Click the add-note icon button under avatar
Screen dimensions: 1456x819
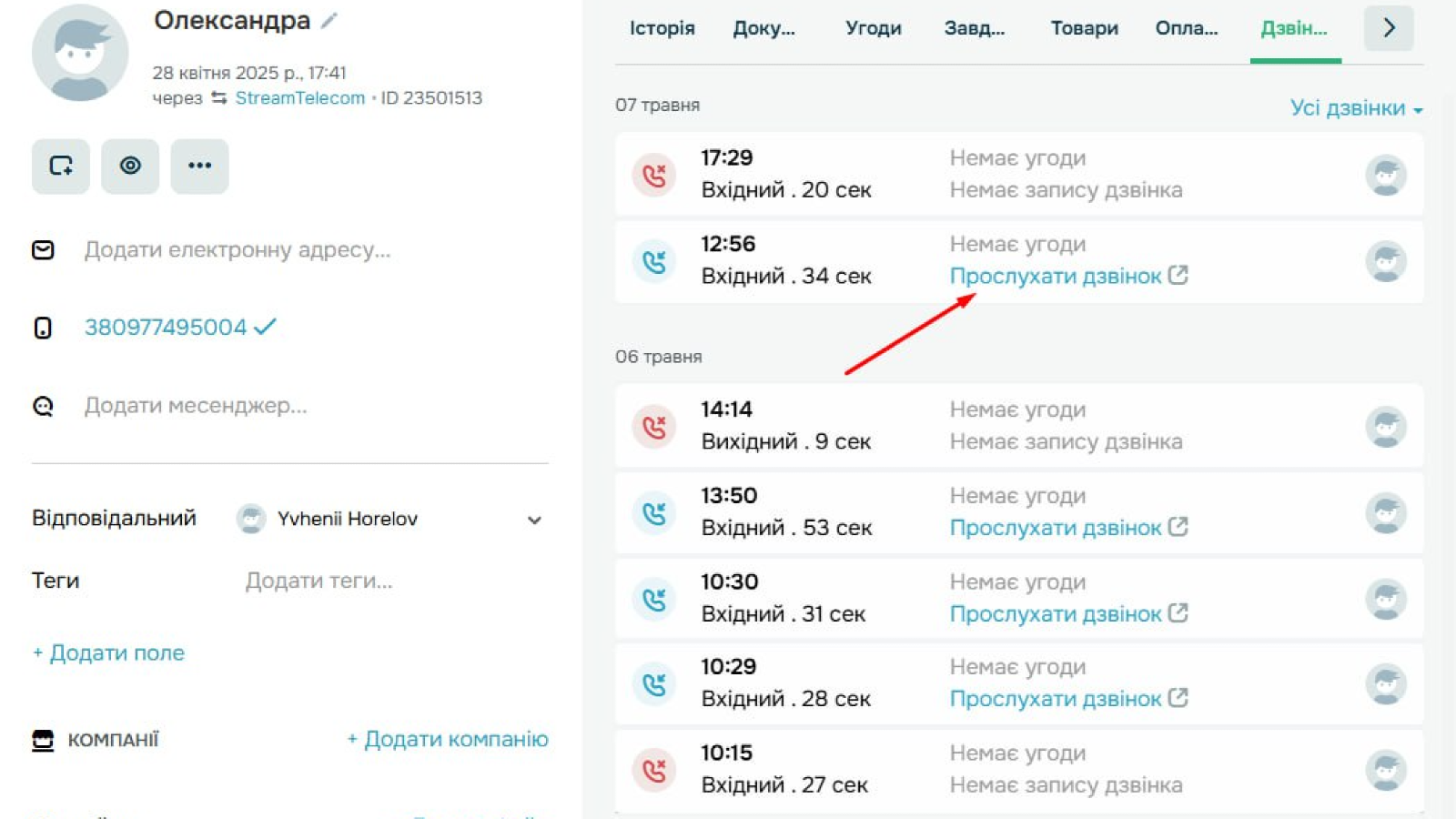tap(61, 166)
